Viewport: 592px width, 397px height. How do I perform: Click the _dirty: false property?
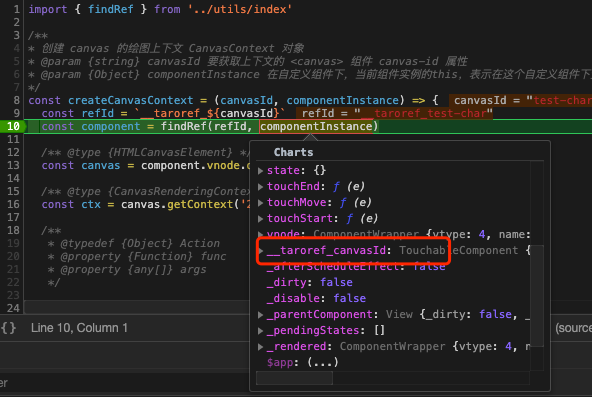(310, 283)
